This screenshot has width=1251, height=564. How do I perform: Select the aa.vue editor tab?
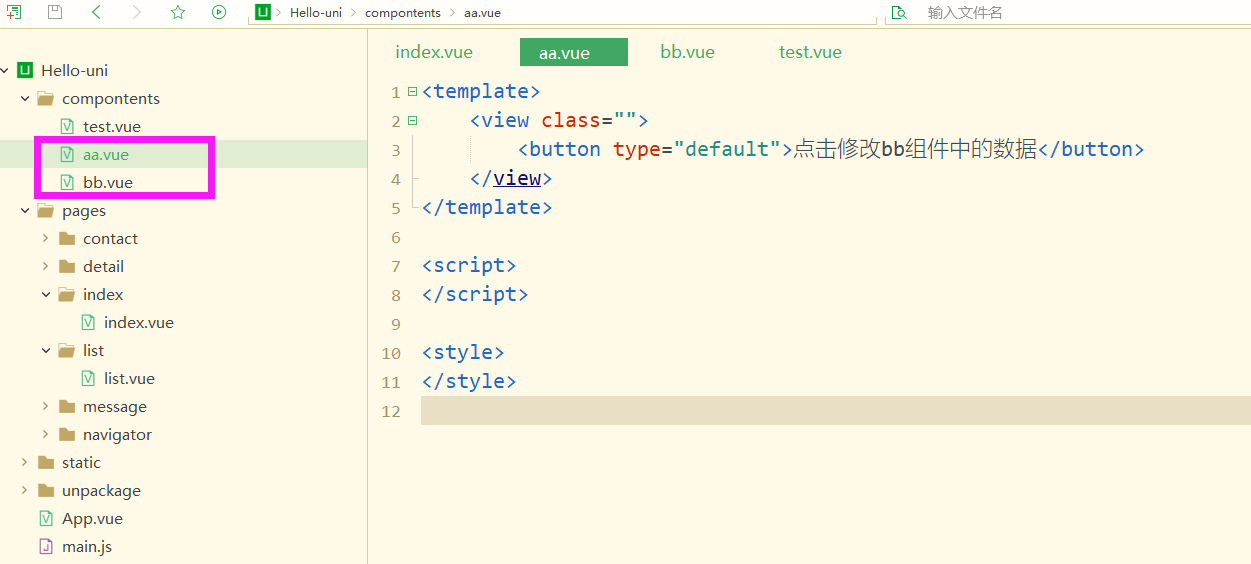[574, 52]
